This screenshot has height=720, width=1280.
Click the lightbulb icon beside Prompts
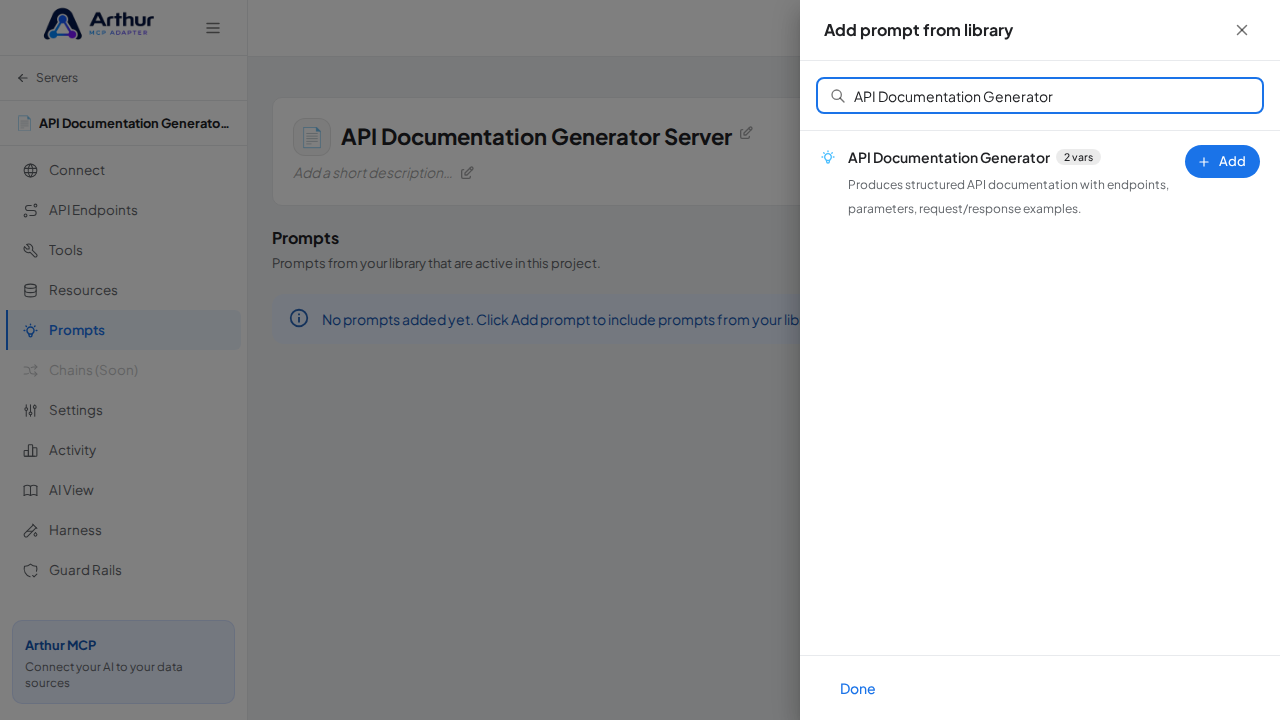click(31, 330)
